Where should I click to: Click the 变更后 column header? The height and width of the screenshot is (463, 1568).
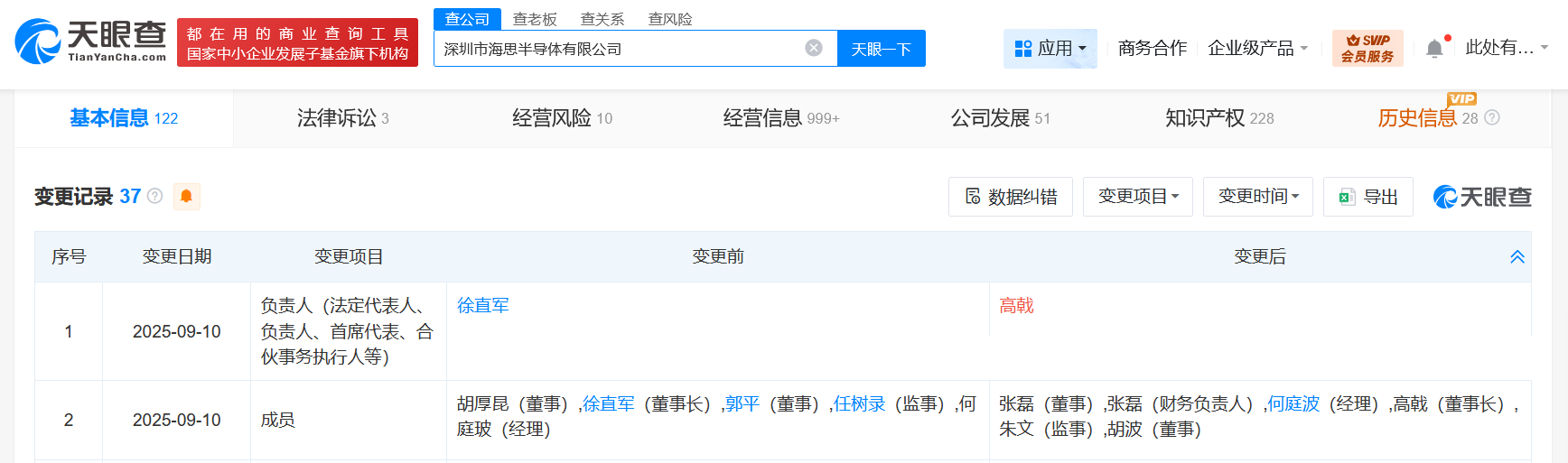pyautogui.click(x=1260, y=257)
